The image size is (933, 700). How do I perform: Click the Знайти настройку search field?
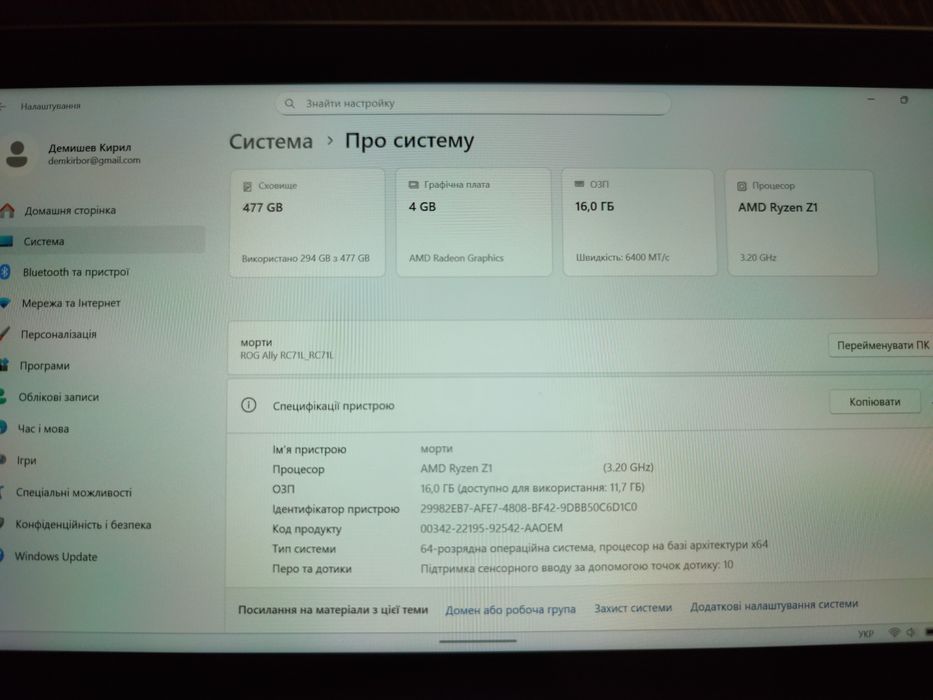pos(473,104)
